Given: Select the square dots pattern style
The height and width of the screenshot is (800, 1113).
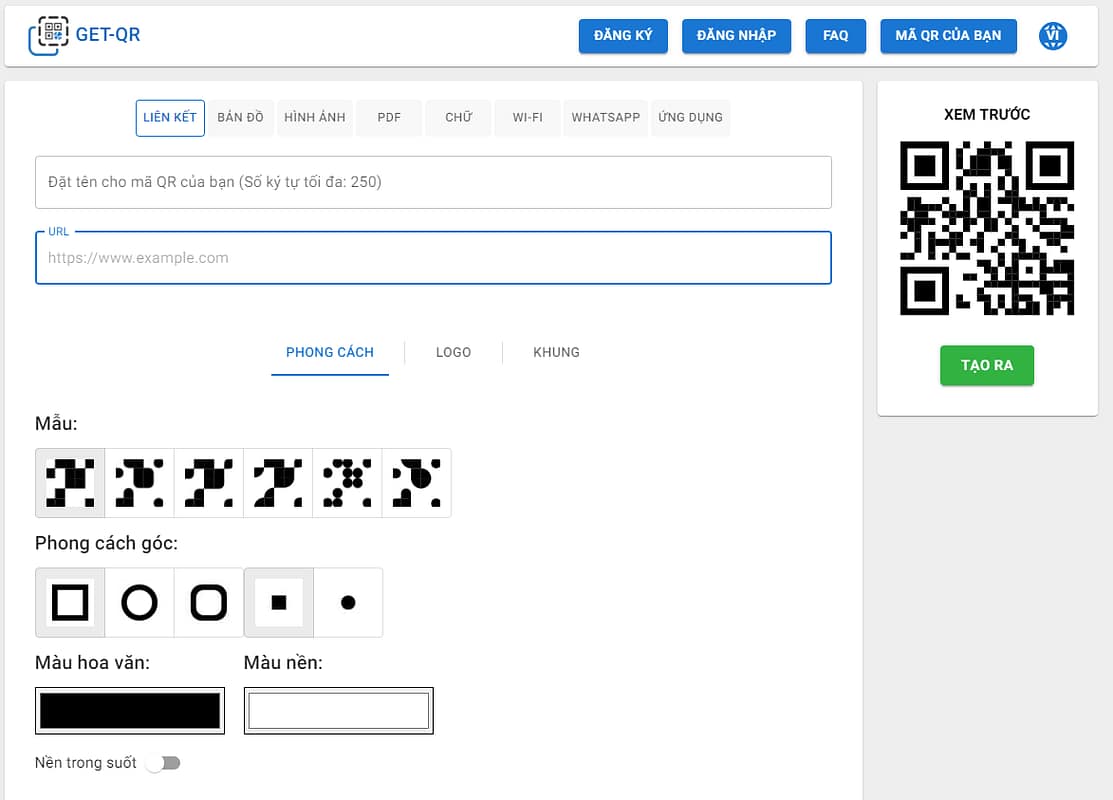Looking at the screenshot, I should coord(70,483).
